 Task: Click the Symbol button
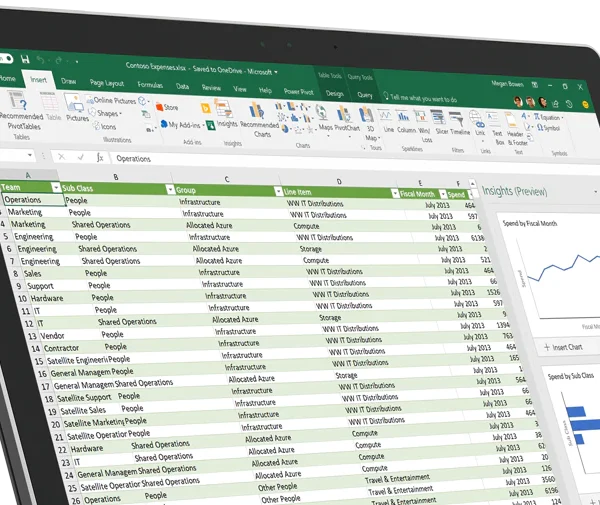(x=548, y=128)
